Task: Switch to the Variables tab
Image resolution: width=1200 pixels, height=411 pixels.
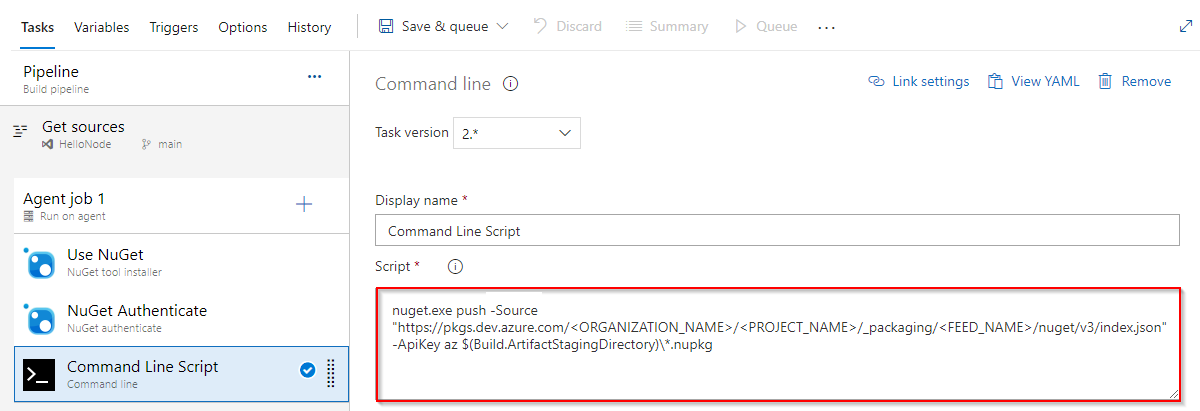Action: pyautogui.click(x=101, y=27)
